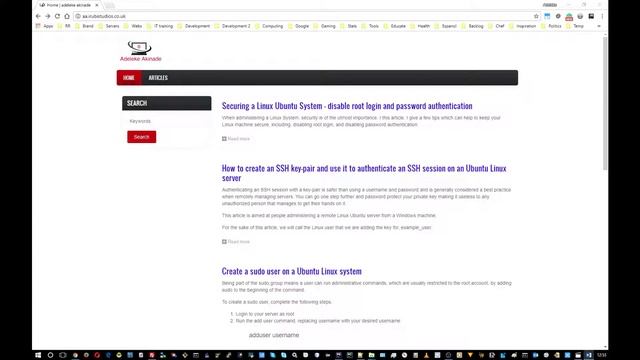Click the last extension icon before the Chrome menu
Image resolution: width=640 pixels, height=360 pixels.
(x=591, y=16)
